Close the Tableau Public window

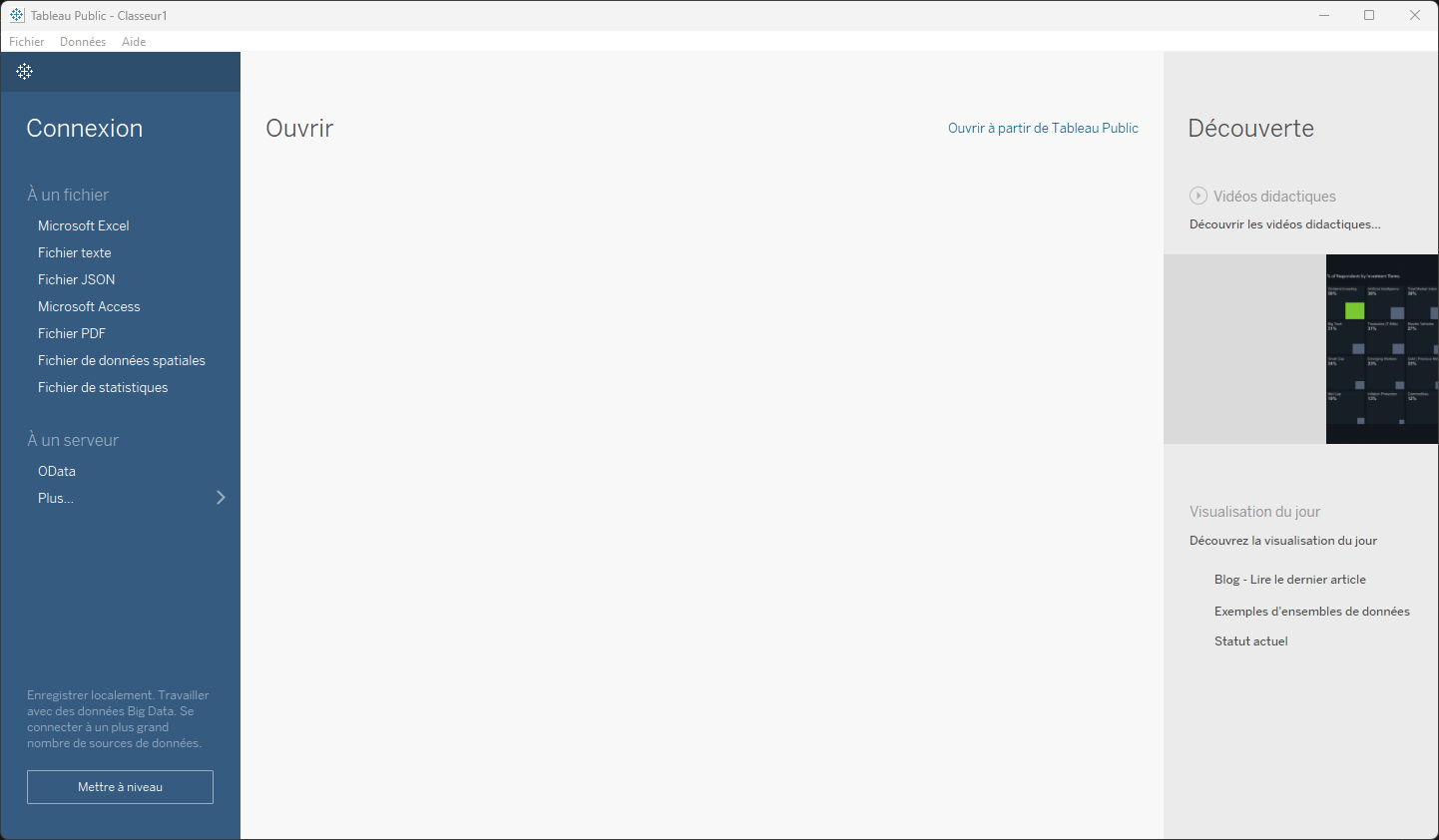click(1415, 15)
